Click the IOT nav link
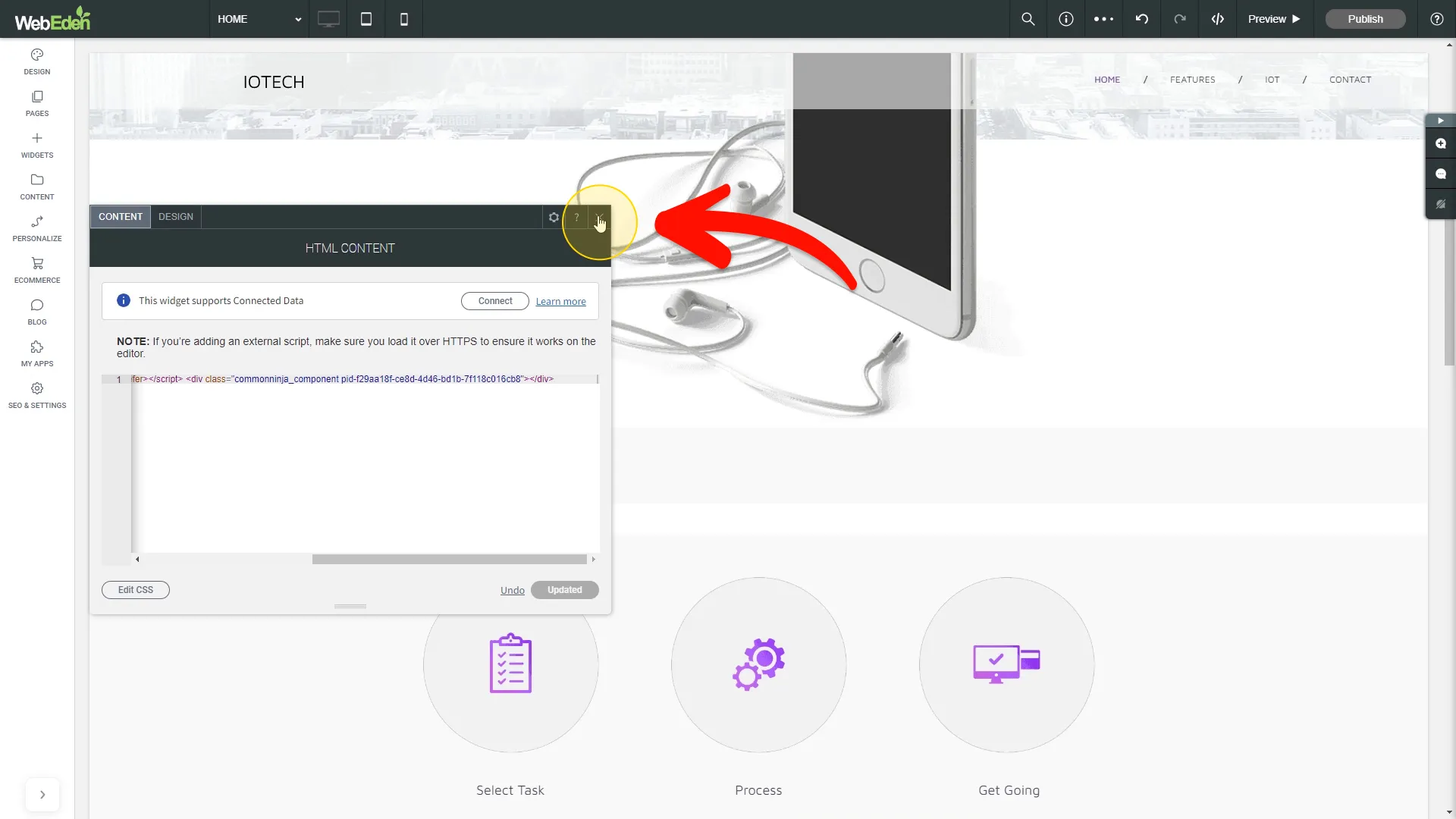Screen dimensions: 1456x819 click(x=1272, y=80)
